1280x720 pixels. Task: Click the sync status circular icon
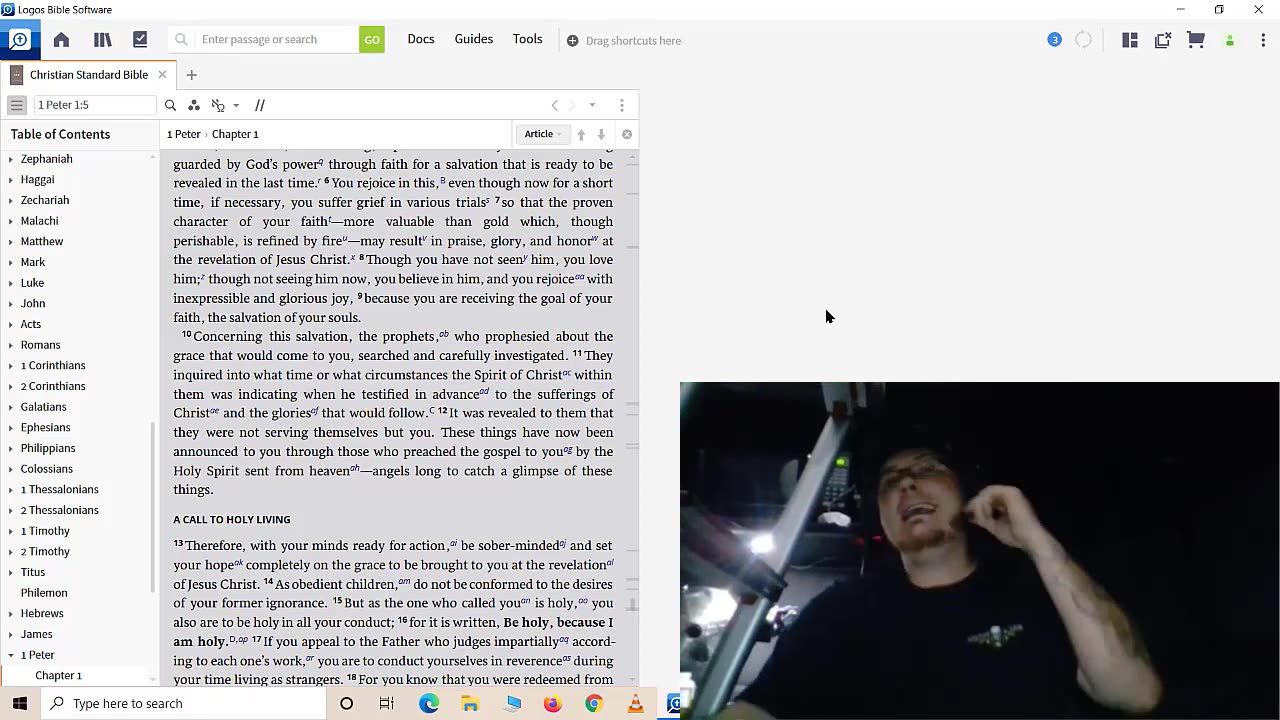coord(1083,40)
